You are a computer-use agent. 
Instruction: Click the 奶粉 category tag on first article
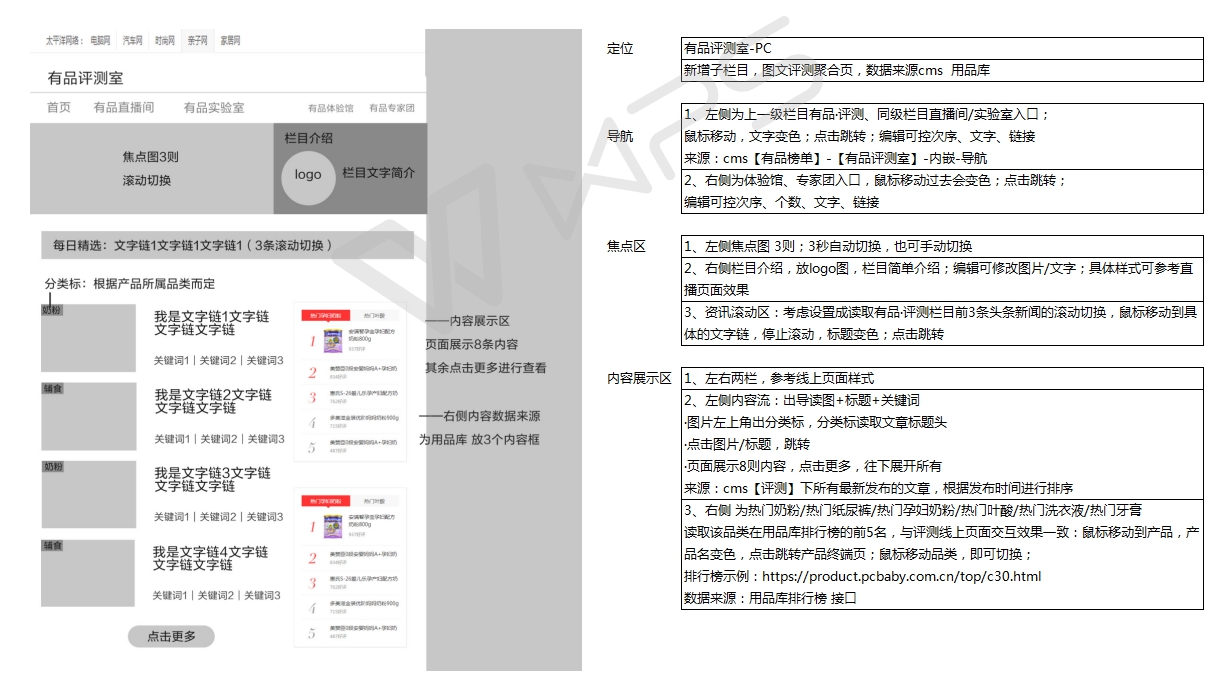click(52, 310)
